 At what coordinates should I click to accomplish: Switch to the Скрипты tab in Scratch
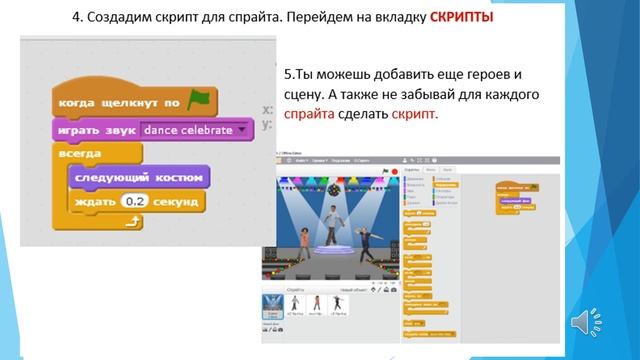pyautogui.click(x=412, y=169)
